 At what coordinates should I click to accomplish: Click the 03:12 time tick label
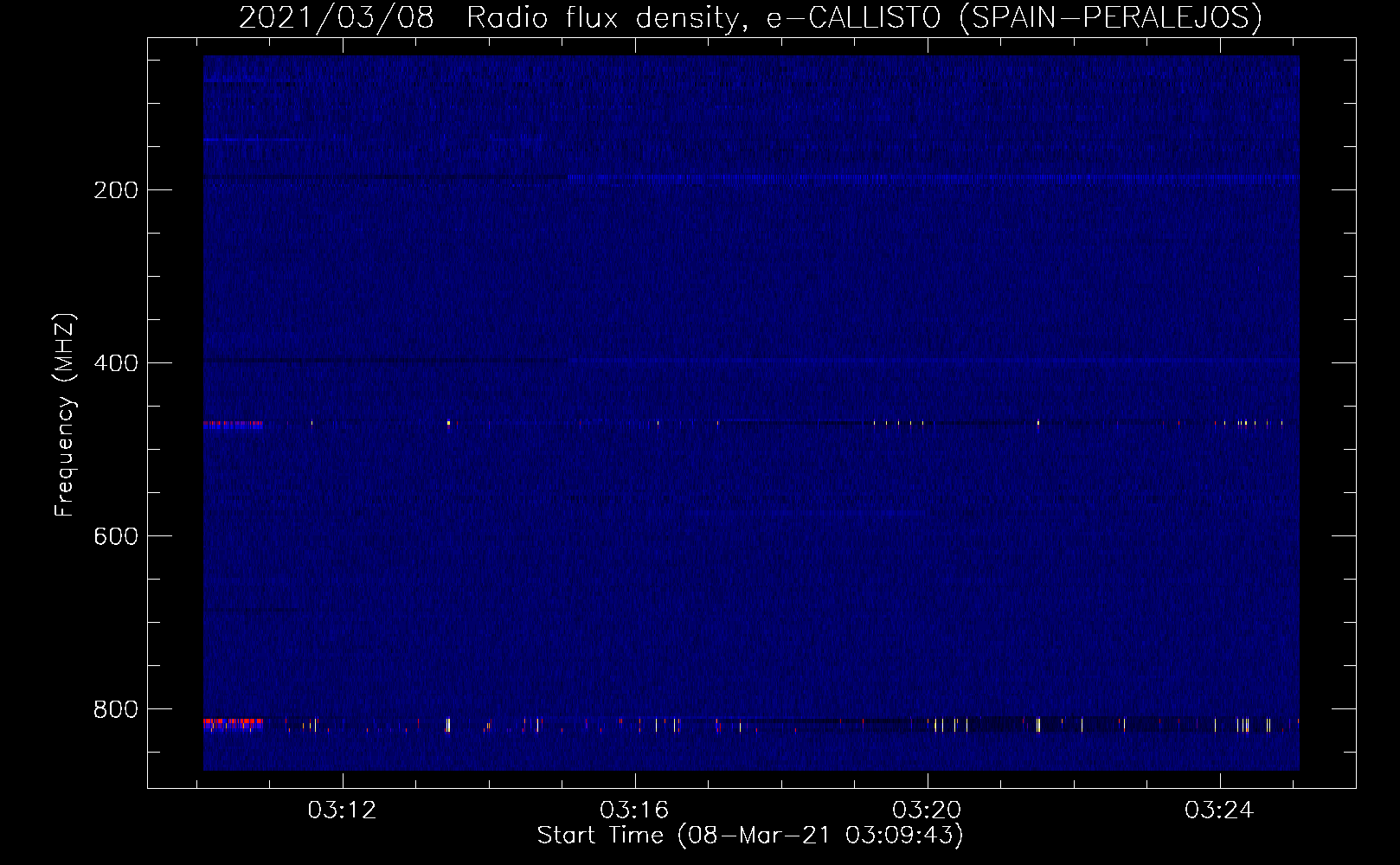click(343, 811)
